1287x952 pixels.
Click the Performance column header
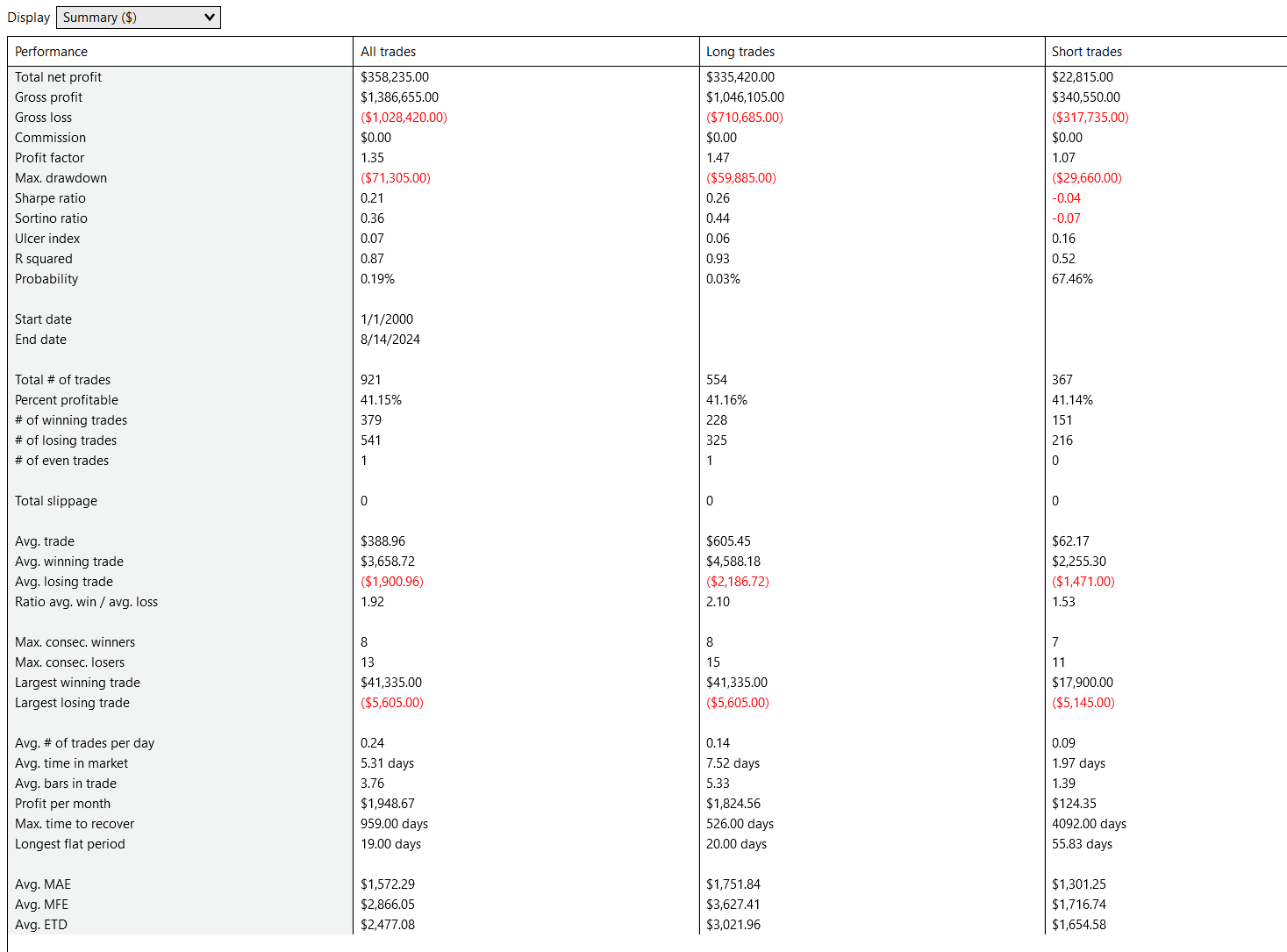tap(51, 52)
